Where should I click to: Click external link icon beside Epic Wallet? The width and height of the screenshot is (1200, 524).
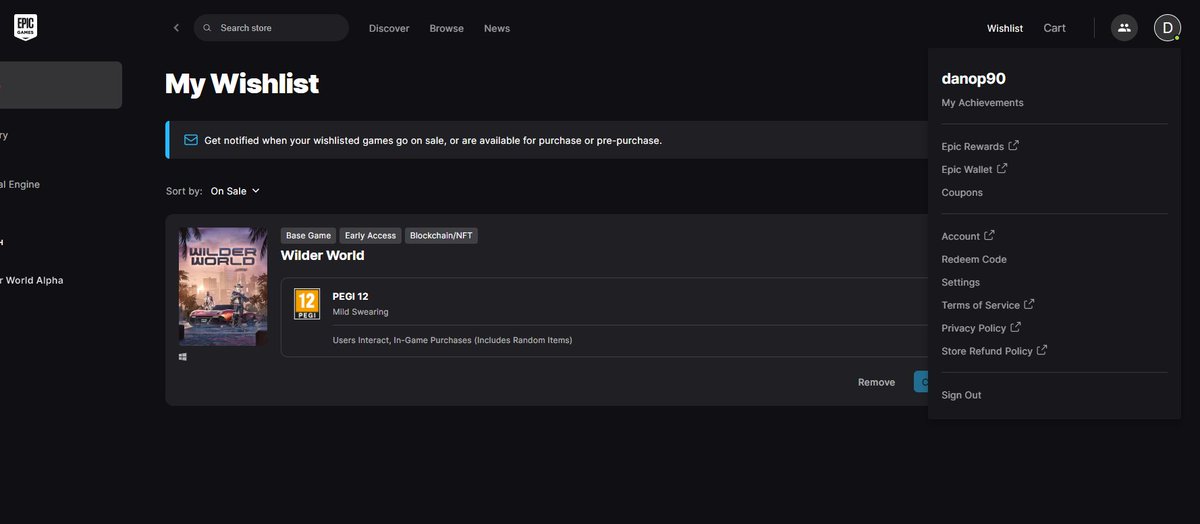pyautogui.click(x=1002, y=169)
